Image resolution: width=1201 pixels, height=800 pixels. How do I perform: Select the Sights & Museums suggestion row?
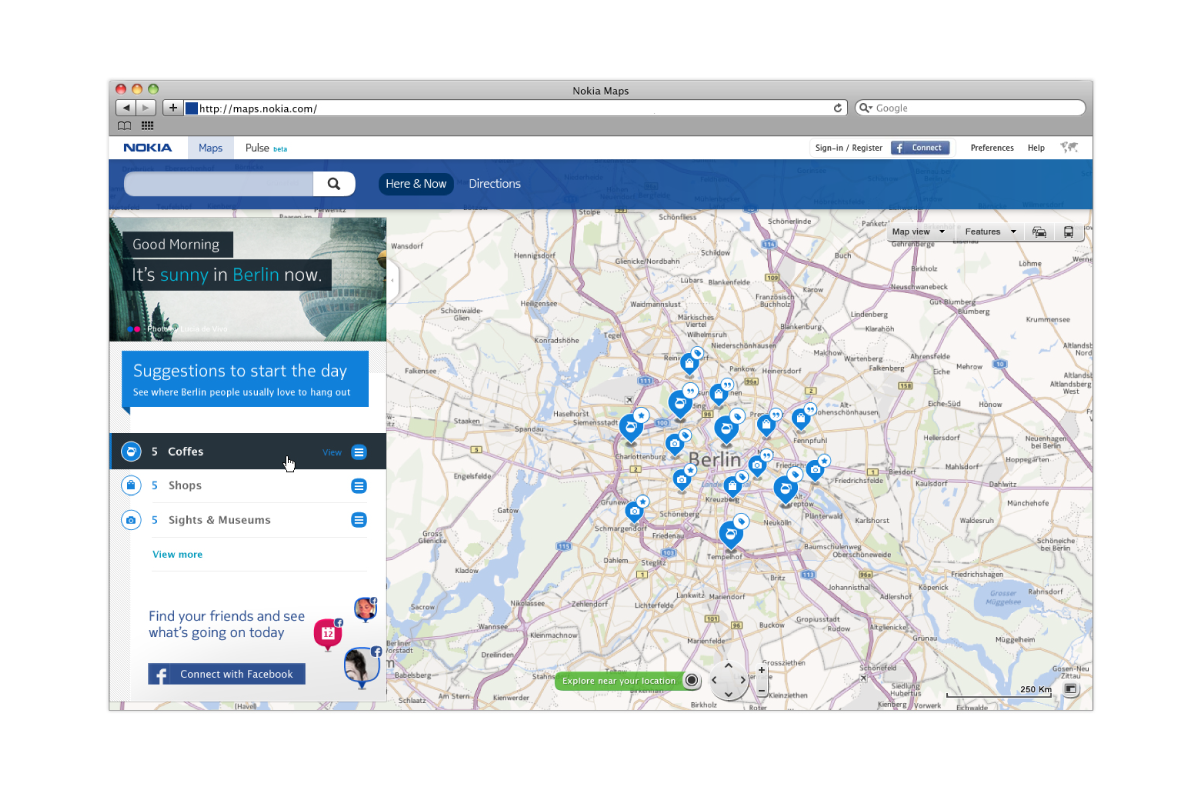click(248, 520)
